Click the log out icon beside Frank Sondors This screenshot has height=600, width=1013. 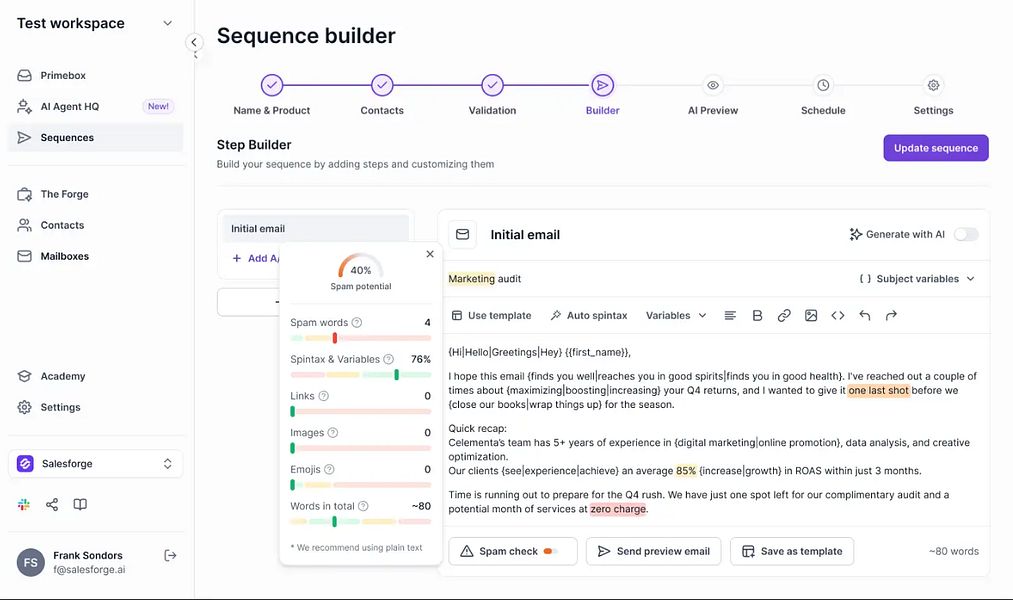(x=170, y=555)
